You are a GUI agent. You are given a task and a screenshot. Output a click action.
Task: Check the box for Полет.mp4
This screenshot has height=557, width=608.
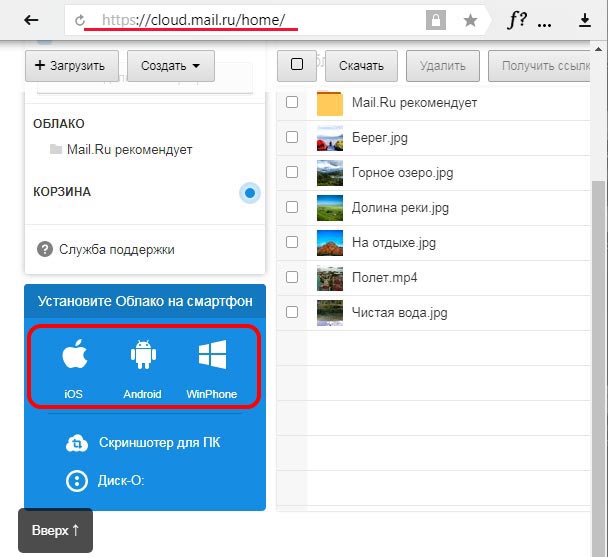tap(292, 277)
